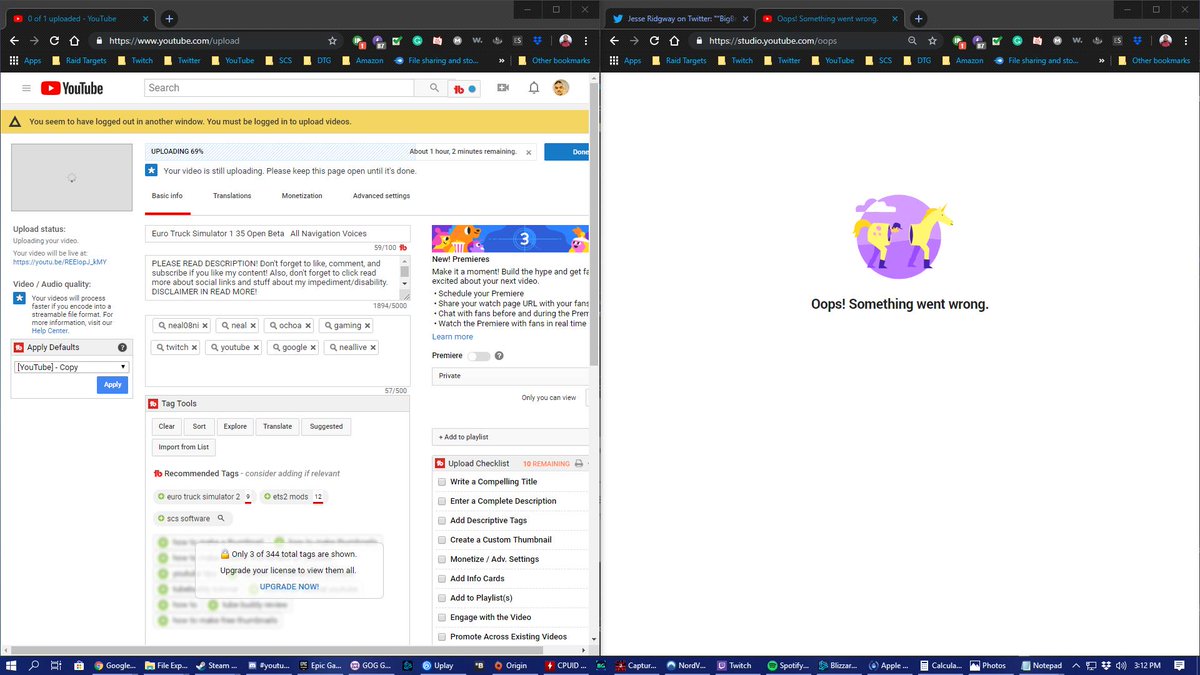Open 'Raid Targets' bookmark folder in left browser
Screen dimensions: 1200x675
click(78, 60)
